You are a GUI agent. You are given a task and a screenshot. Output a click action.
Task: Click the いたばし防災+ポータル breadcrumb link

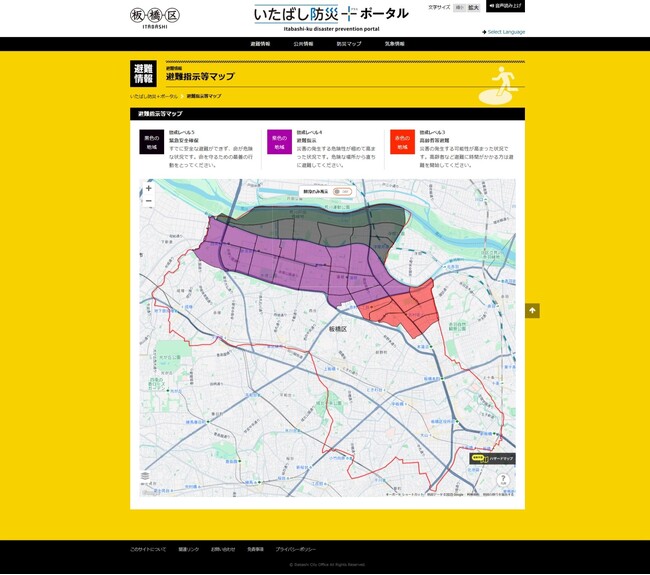(154, 96)
